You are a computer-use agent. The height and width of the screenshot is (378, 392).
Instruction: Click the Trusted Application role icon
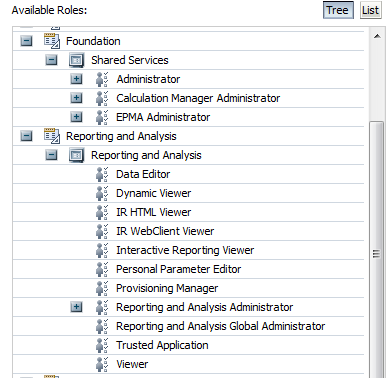pyautogui.click(x=102, y=345)
